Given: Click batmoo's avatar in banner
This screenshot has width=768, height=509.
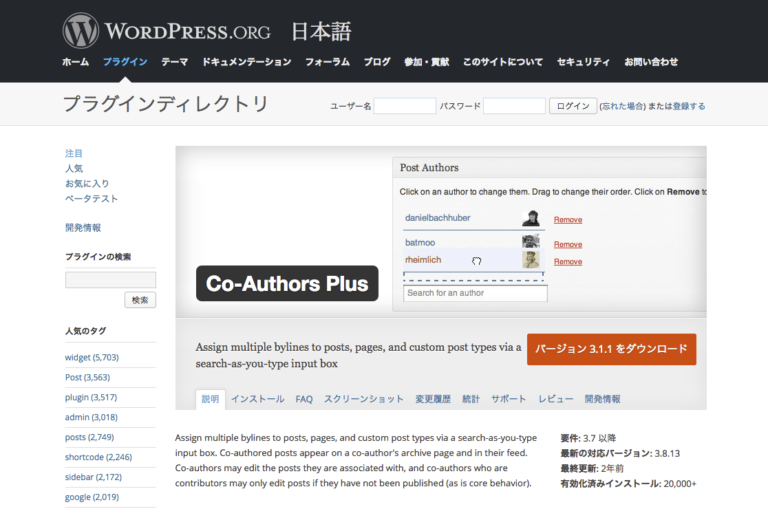Looking at the screenshot, I should (531, 241).
